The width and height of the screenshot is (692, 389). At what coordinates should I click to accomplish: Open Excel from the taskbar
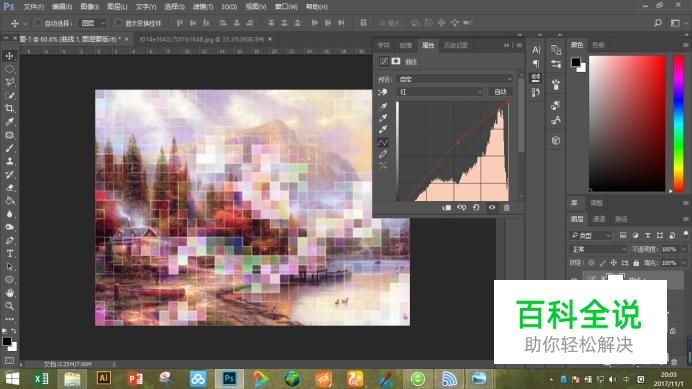(41, 378)
